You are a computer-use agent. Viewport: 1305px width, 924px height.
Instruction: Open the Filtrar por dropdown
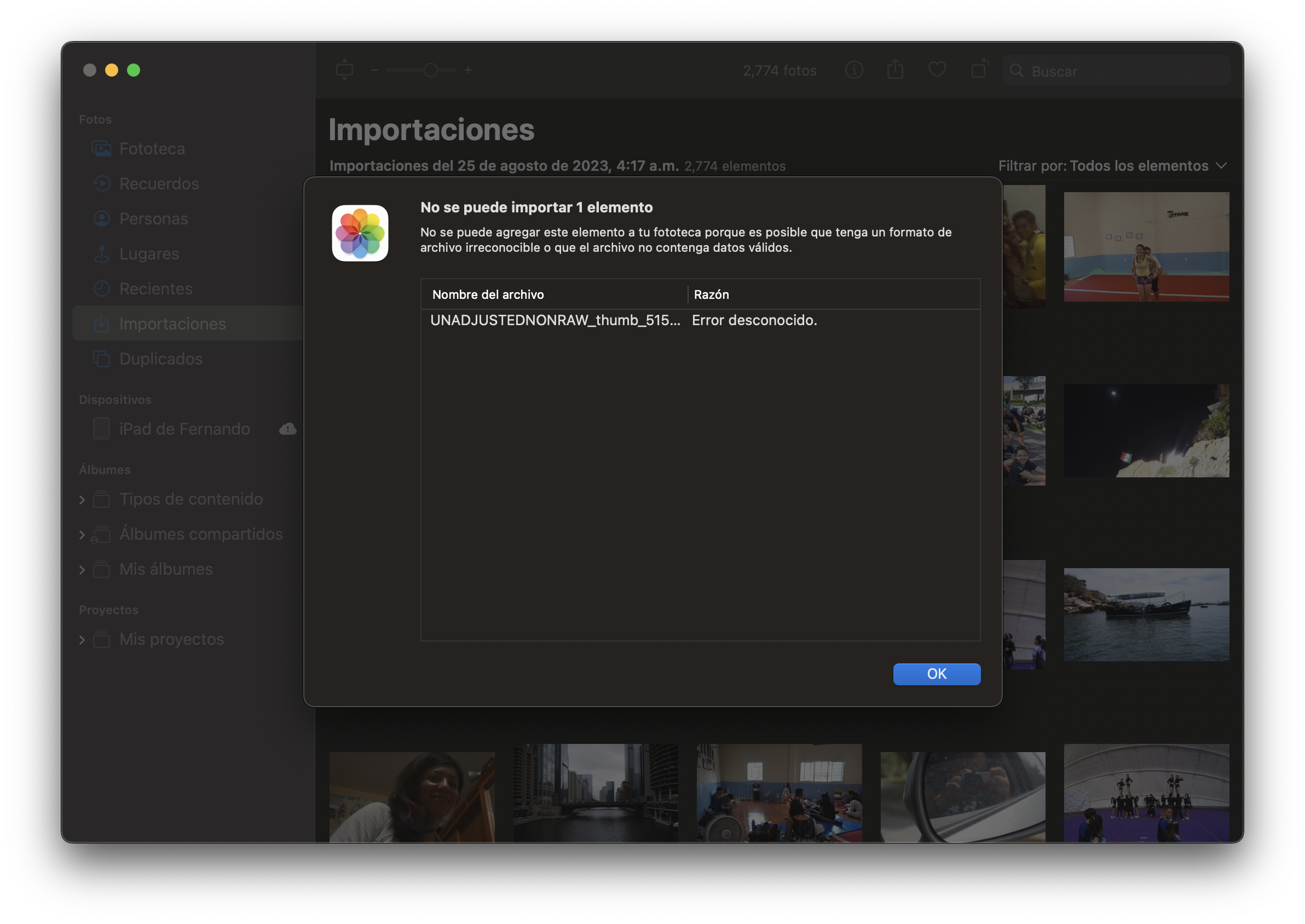pos(1112,165)
